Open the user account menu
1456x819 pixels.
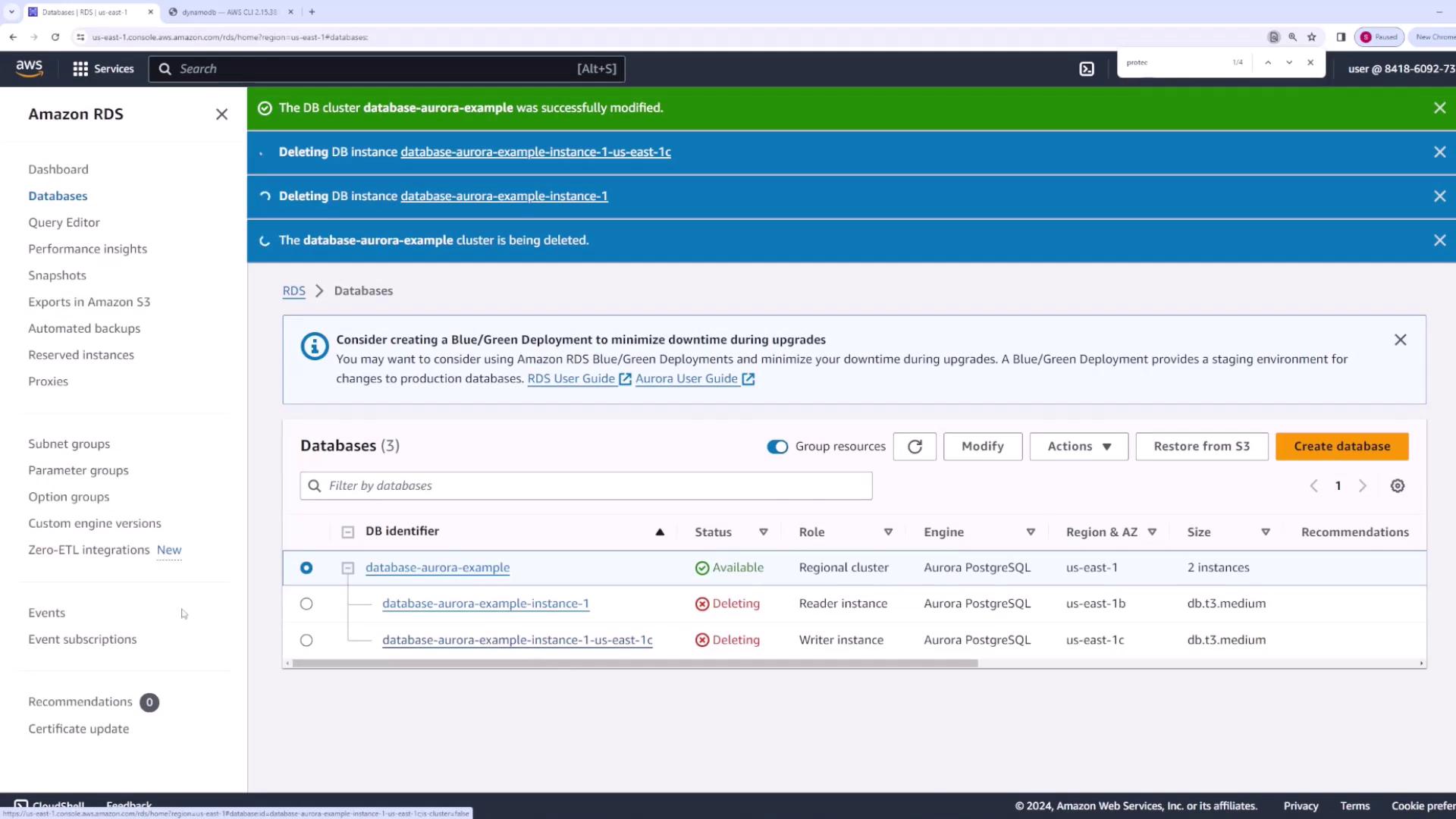(x=1401, y=69)
